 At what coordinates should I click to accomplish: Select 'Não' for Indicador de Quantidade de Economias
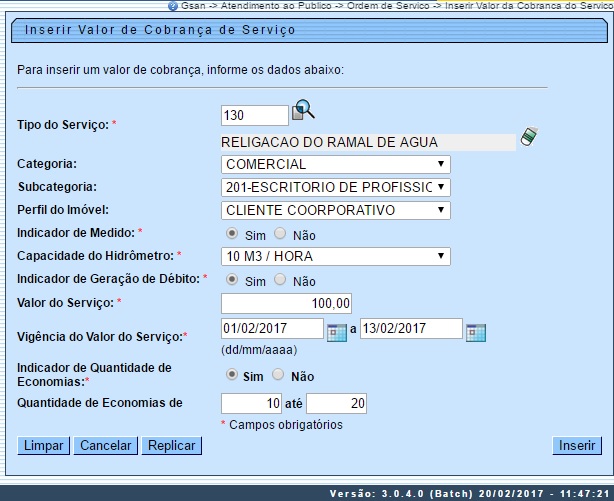tap(278, 376)
